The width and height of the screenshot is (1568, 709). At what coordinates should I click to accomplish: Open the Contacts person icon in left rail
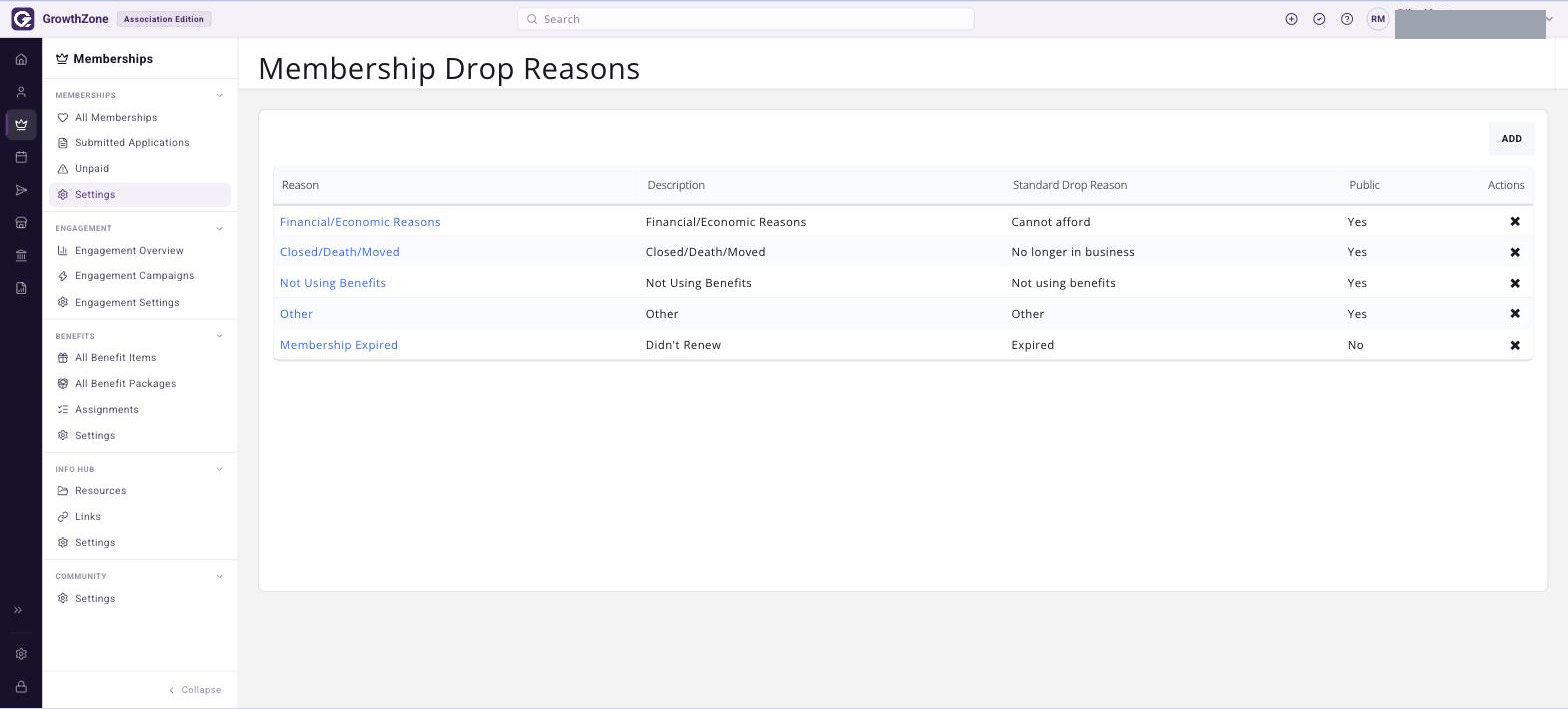(x=21, y=92)
